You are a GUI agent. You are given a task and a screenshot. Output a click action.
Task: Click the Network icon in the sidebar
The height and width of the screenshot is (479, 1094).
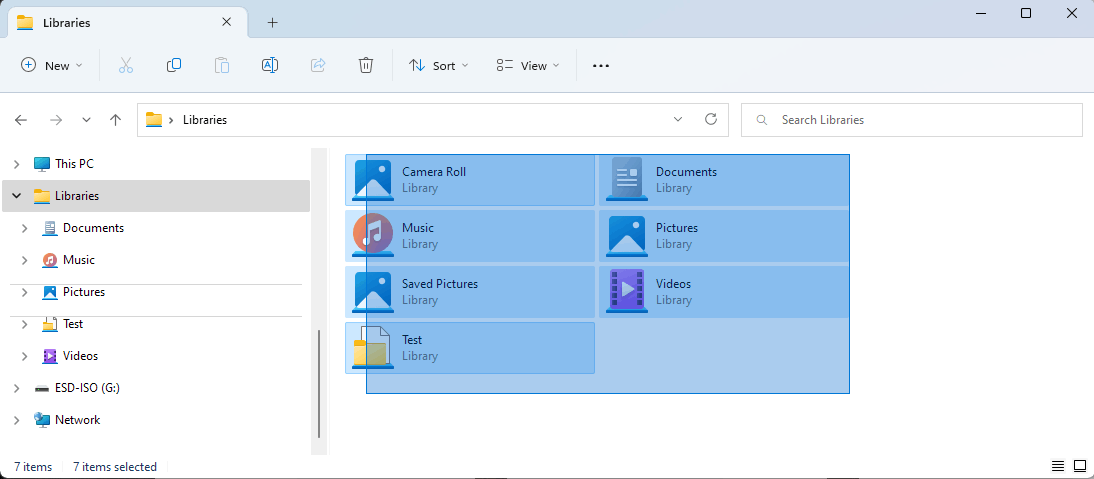coord(43,420)
